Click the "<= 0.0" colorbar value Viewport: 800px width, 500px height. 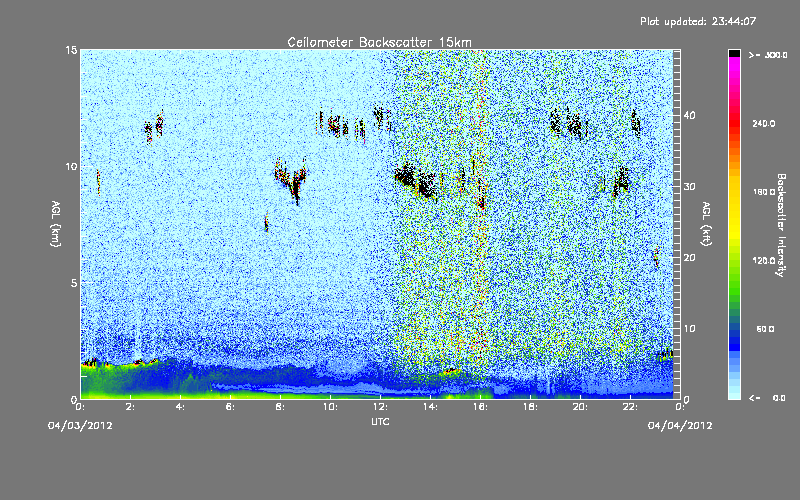[x=767, y=398]
